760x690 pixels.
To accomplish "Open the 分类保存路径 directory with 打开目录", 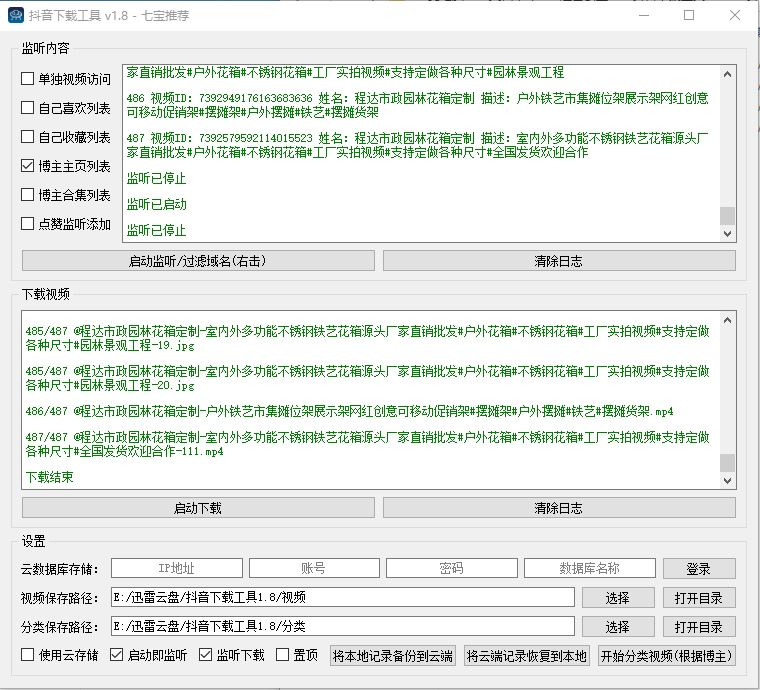I will [x=698, y=626].
